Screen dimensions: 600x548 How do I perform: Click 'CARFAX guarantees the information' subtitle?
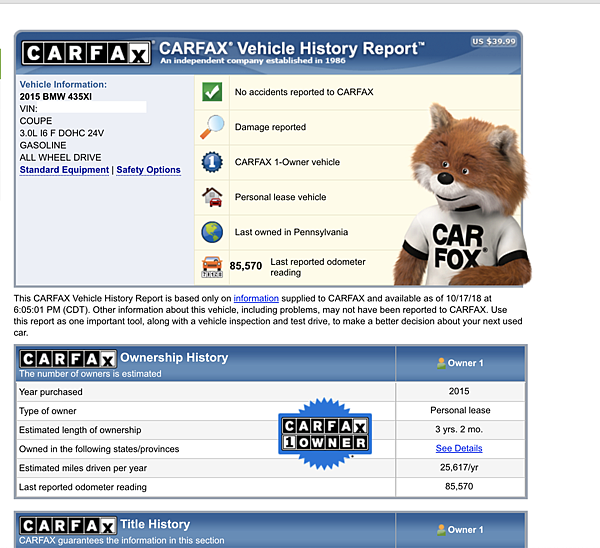pos(122,541)
